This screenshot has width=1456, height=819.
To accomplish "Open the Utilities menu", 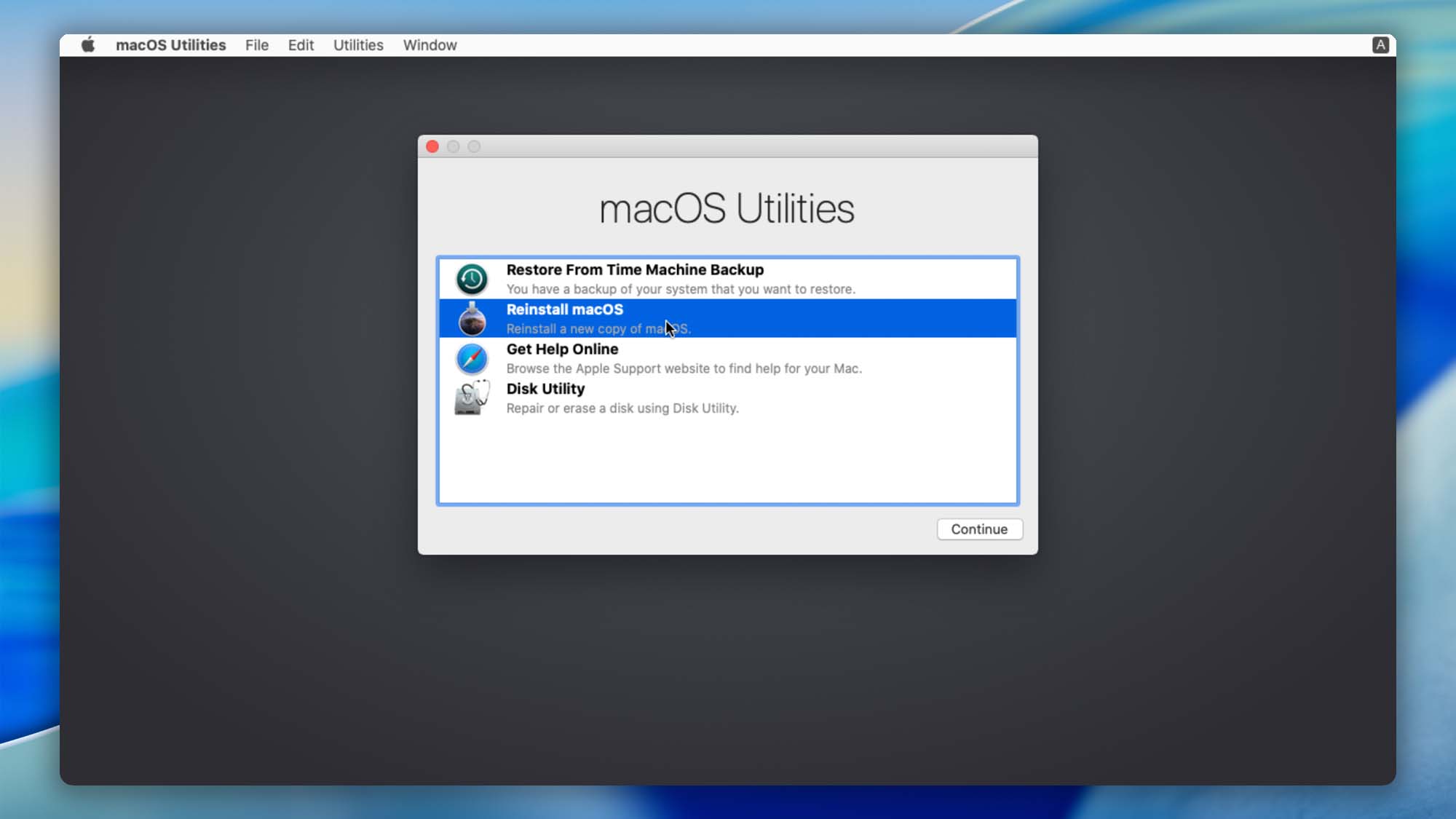I will point(358,45).
